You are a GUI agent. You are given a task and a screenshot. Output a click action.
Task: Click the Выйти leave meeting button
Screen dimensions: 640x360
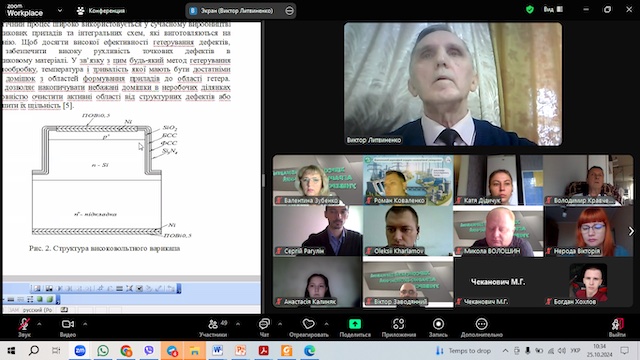pos(617,327)
